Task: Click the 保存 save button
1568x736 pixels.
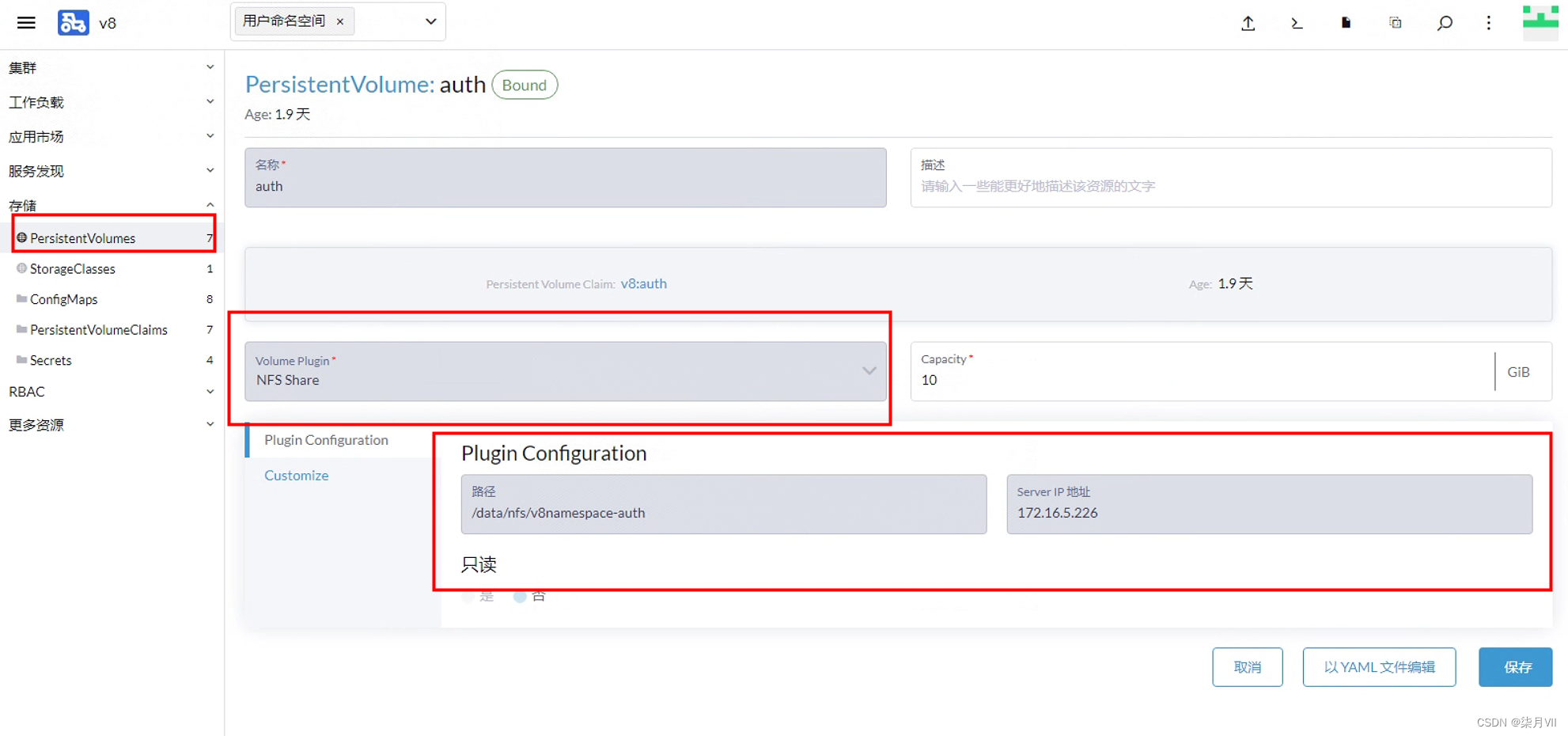Action: 1516,667
